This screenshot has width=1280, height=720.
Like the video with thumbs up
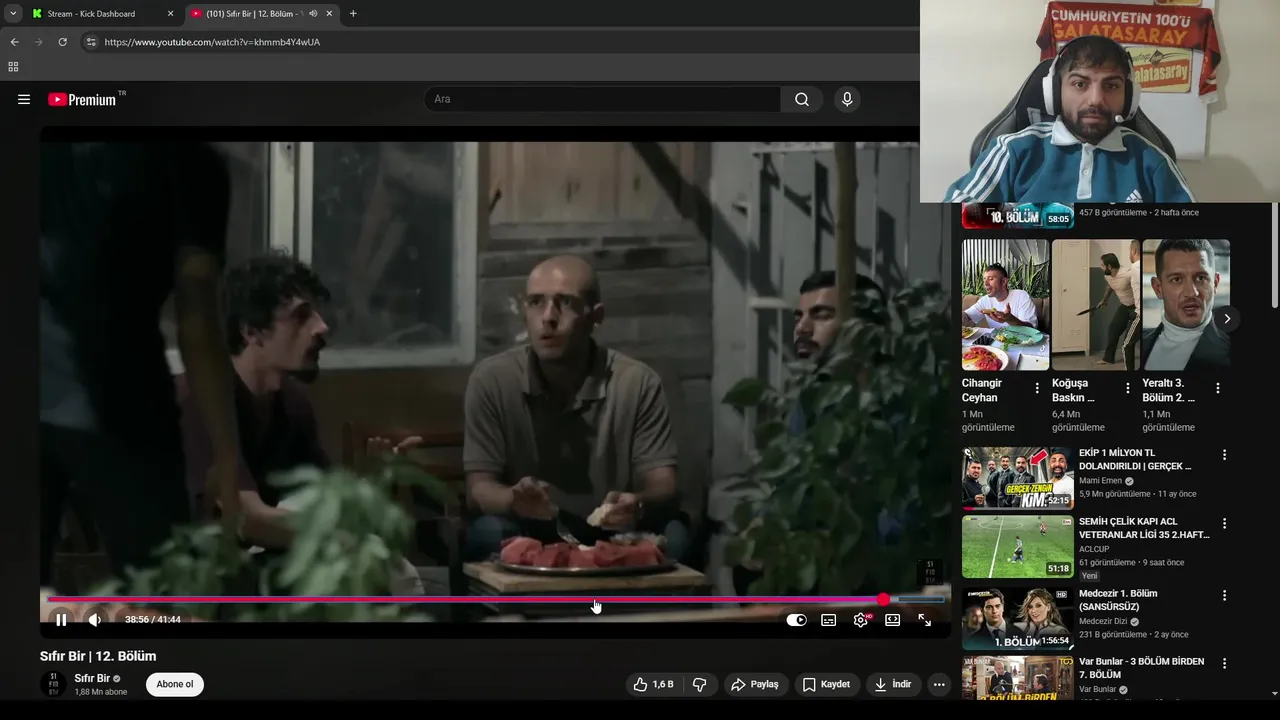(653, 684)
